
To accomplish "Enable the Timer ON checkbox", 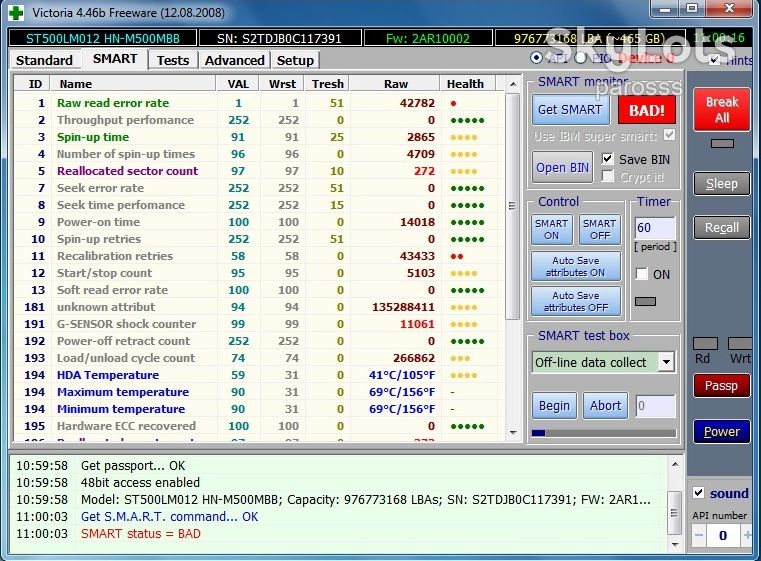I will click(642, 274).
